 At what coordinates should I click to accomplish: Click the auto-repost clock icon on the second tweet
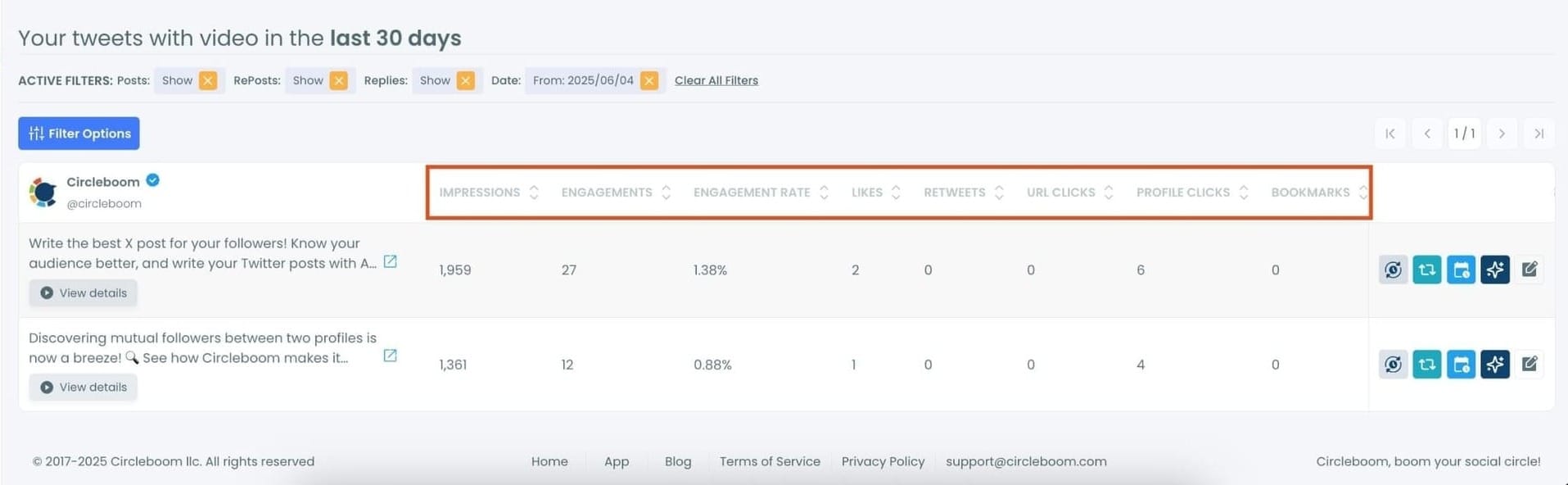coord(1393,364)
